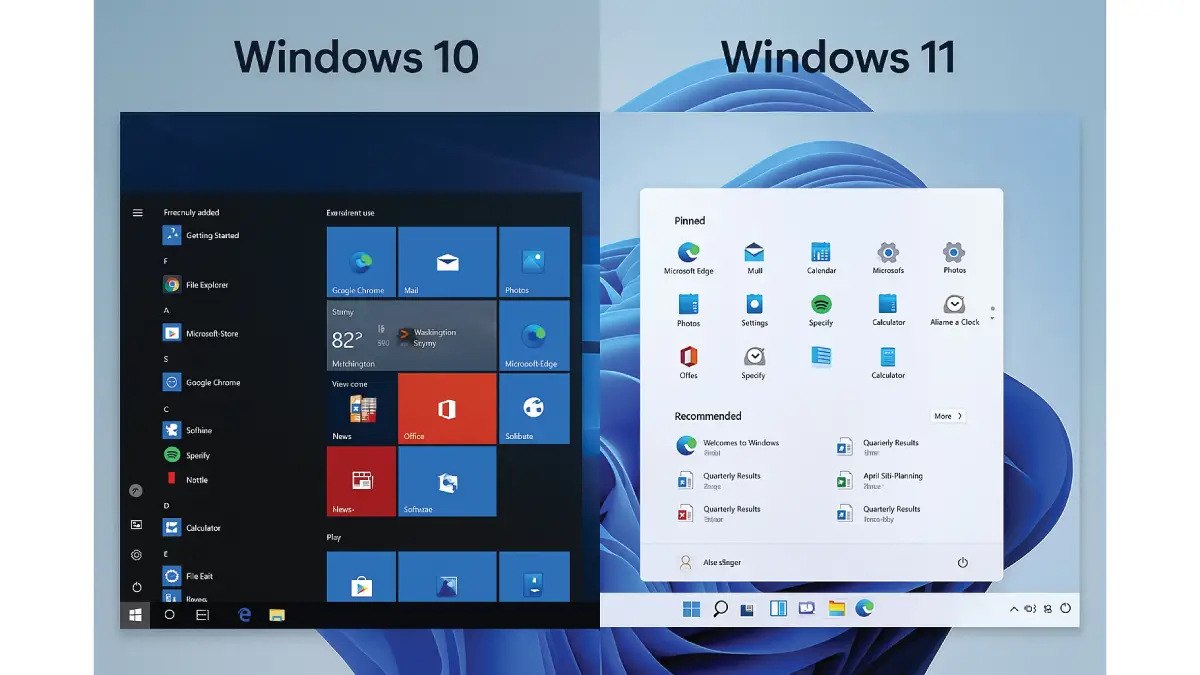Launch Edge from the Windows 11 taskbar

click(865, 608)
